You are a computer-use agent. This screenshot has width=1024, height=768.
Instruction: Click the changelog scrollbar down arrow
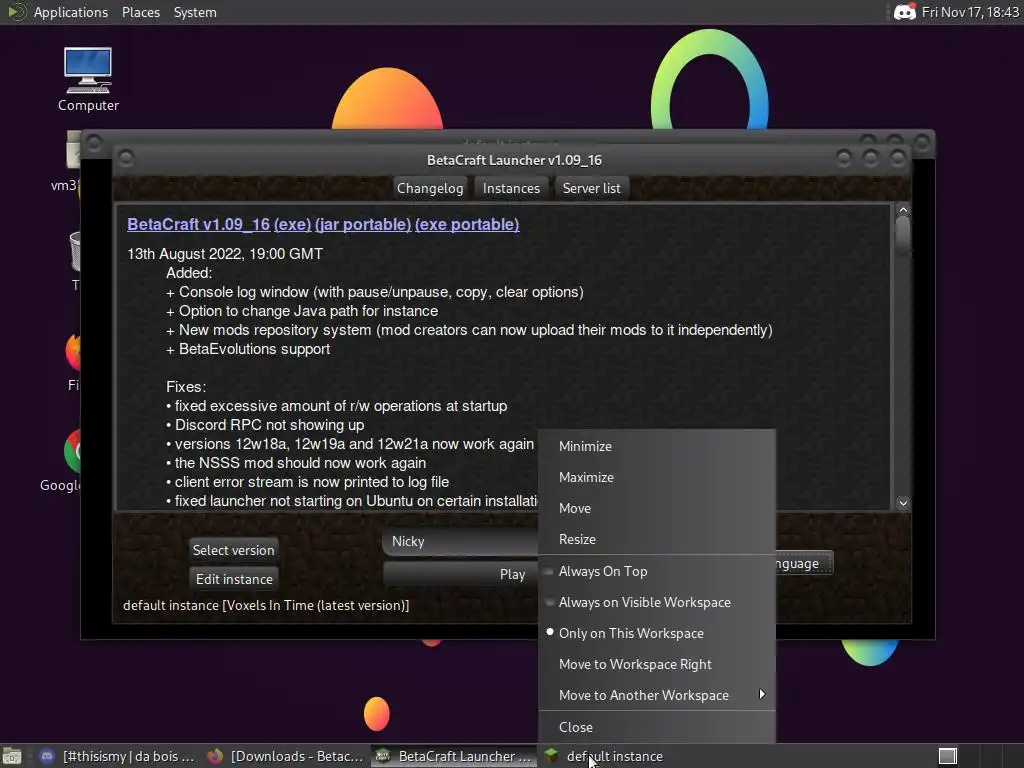(903, 503)
